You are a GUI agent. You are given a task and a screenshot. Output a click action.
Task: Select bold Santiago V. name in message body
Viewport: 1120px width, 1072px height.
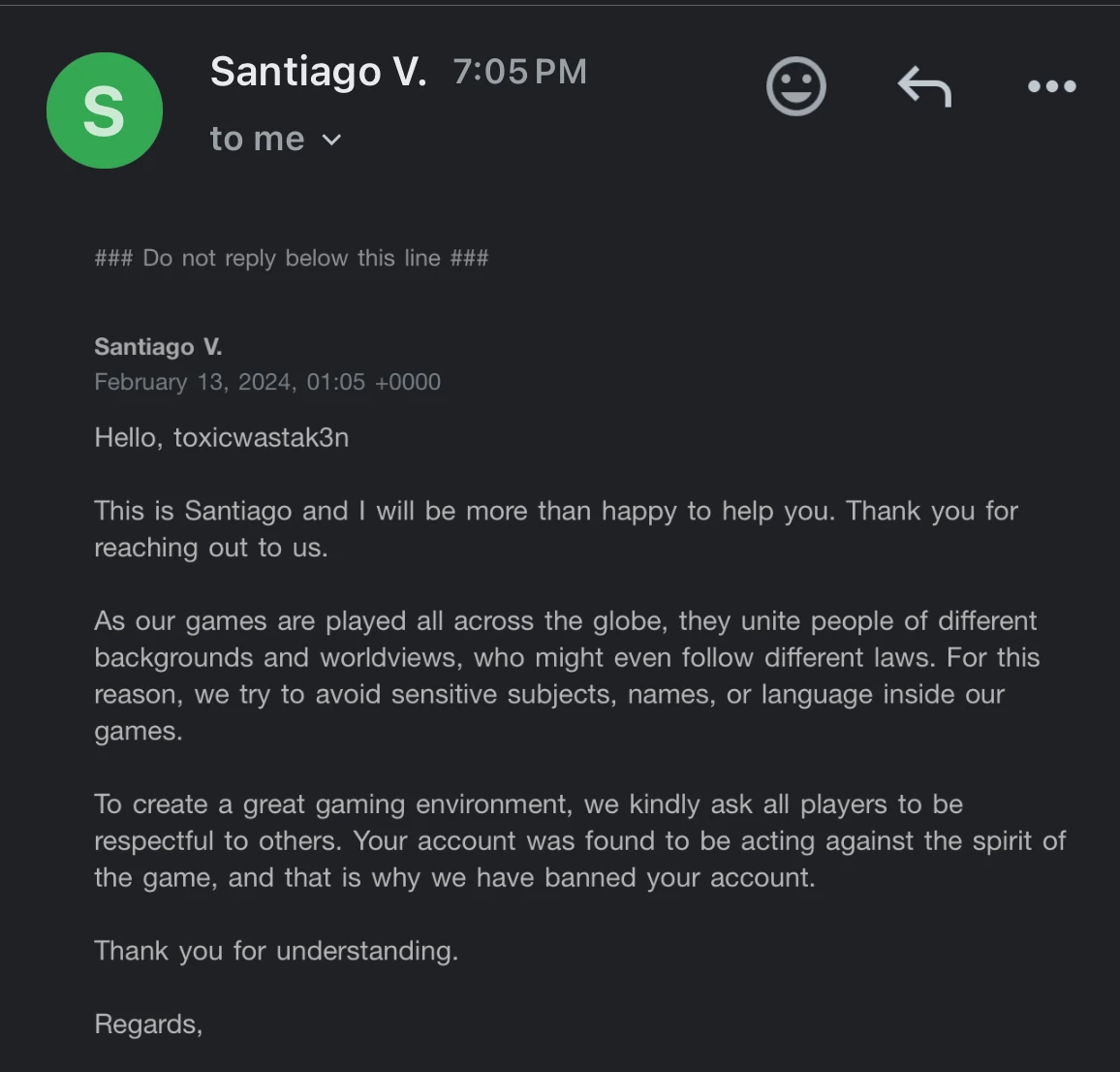pyautogui.click(x=158, y=347)
